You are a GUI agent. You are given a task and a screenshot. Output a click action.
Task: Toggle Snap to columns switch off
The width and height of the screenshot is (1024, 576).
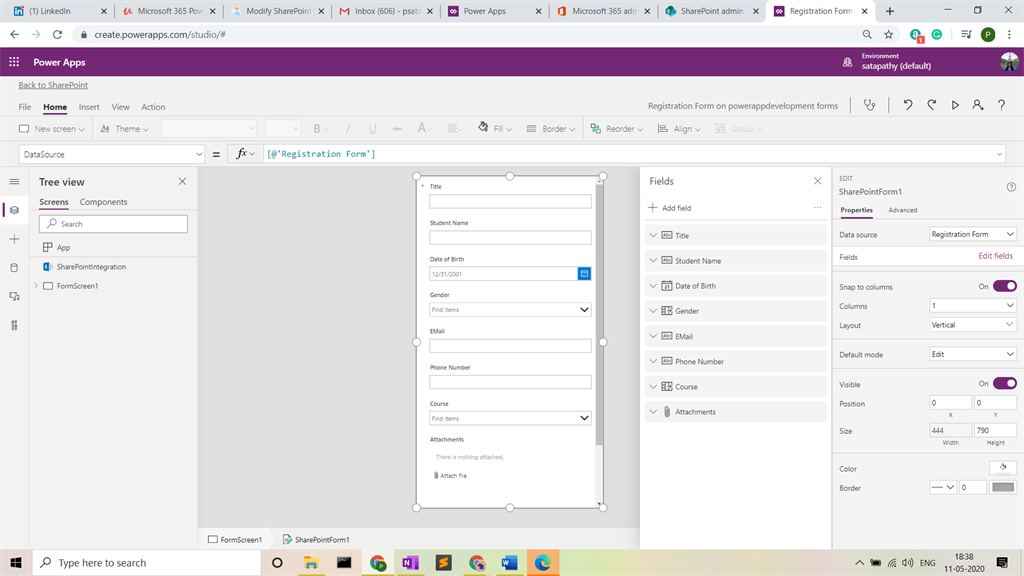tap(1004, 286)
